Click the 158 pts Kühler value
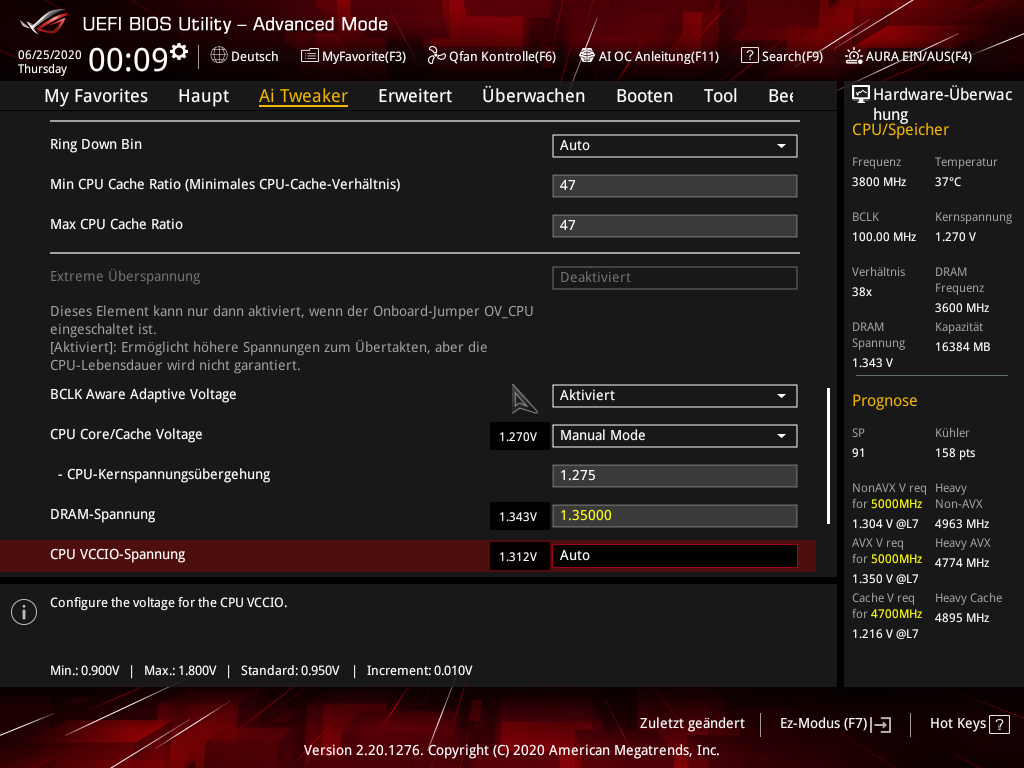1024x768 pixels. click(x=955, y=453)
